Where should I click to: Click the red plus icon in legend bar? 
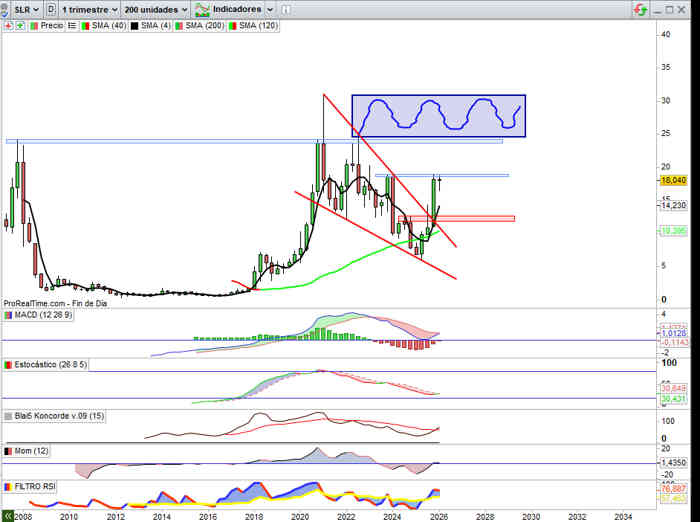coord(8,25)
